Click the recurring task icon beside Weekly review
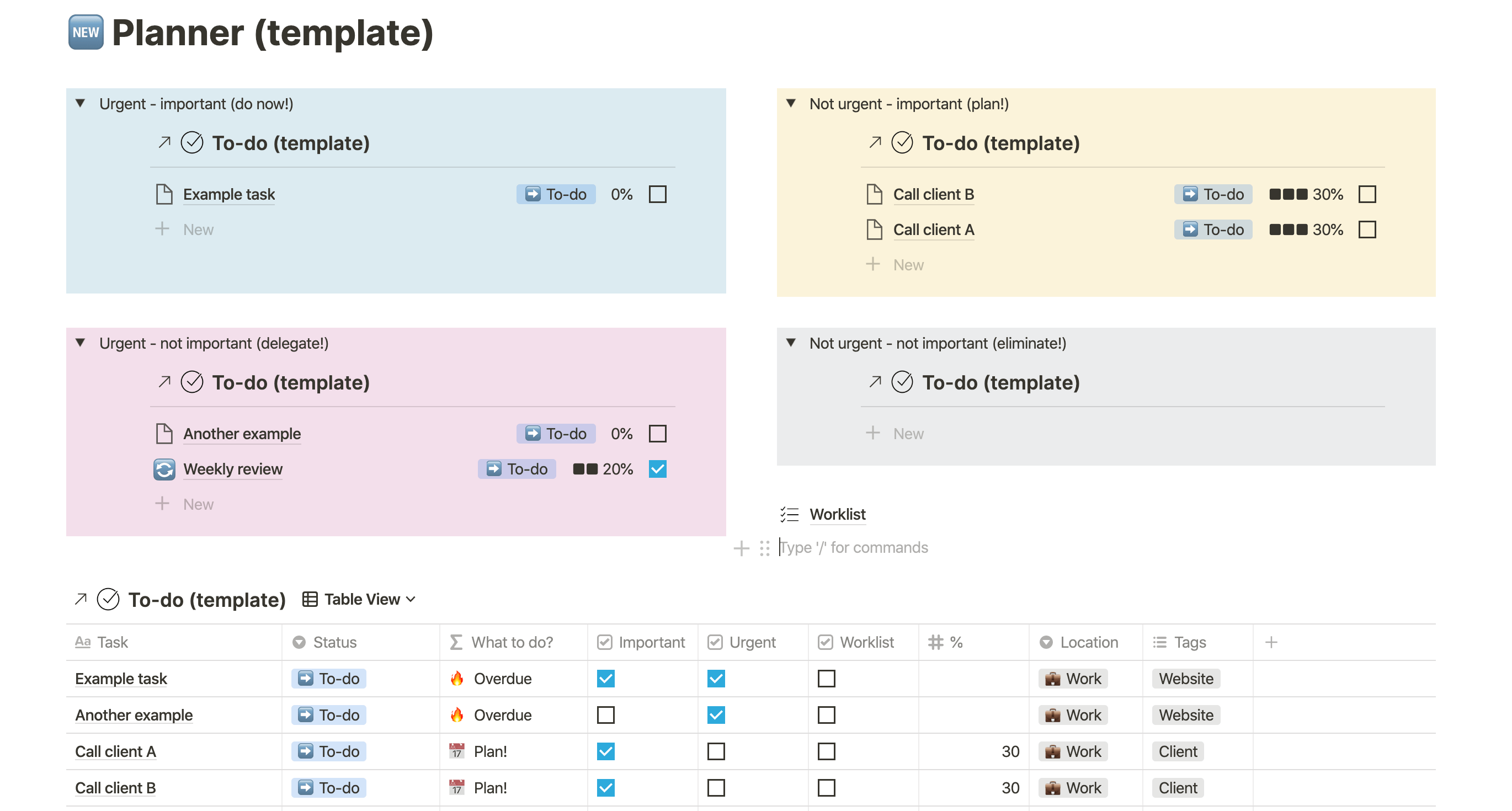Image resolution: width=1512 pixels, height=811 pixels. click(x=164, y=469)
